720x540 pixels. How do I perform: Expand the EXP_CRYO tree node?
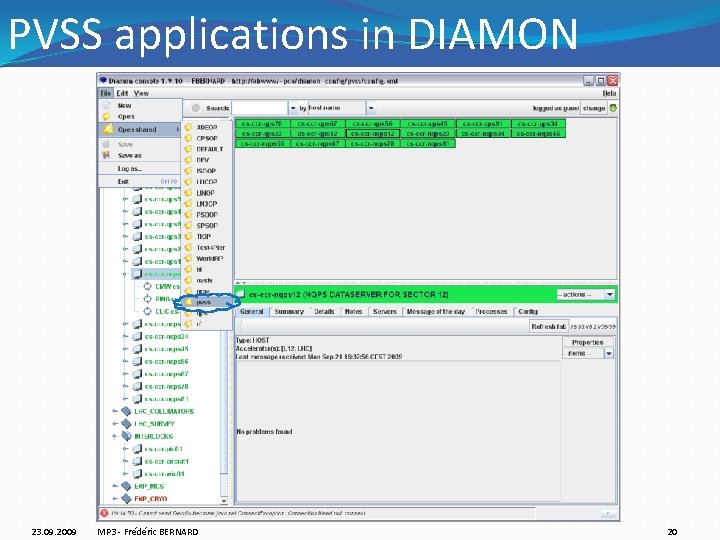pyautogui.click(x=115, y=499)
